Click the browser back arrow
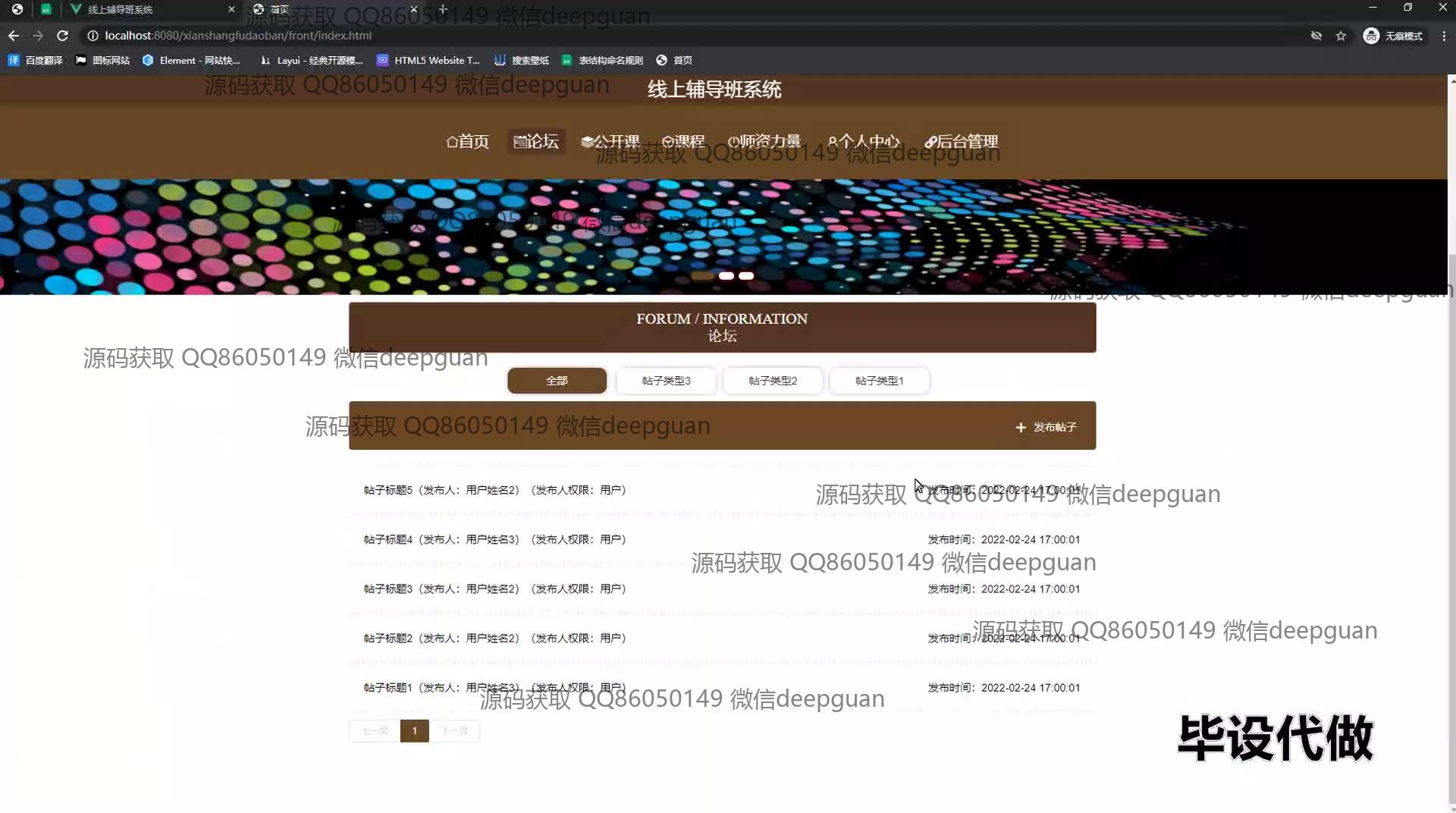This screenshot has height=813, width=1456. (14, 36)
